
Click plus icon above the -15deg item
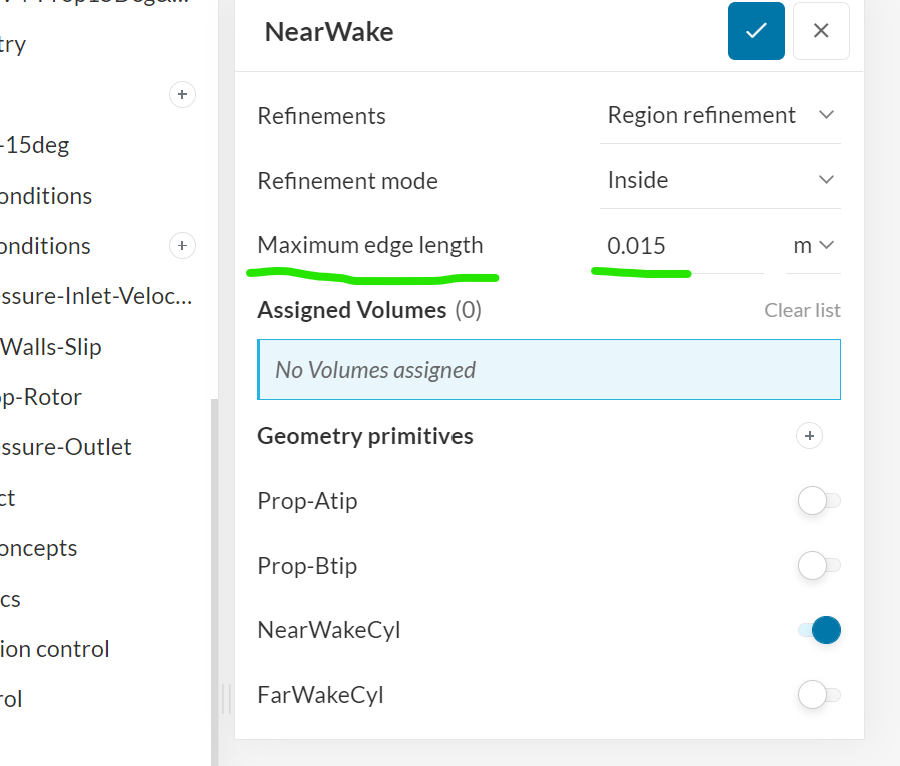click(181, 95)
